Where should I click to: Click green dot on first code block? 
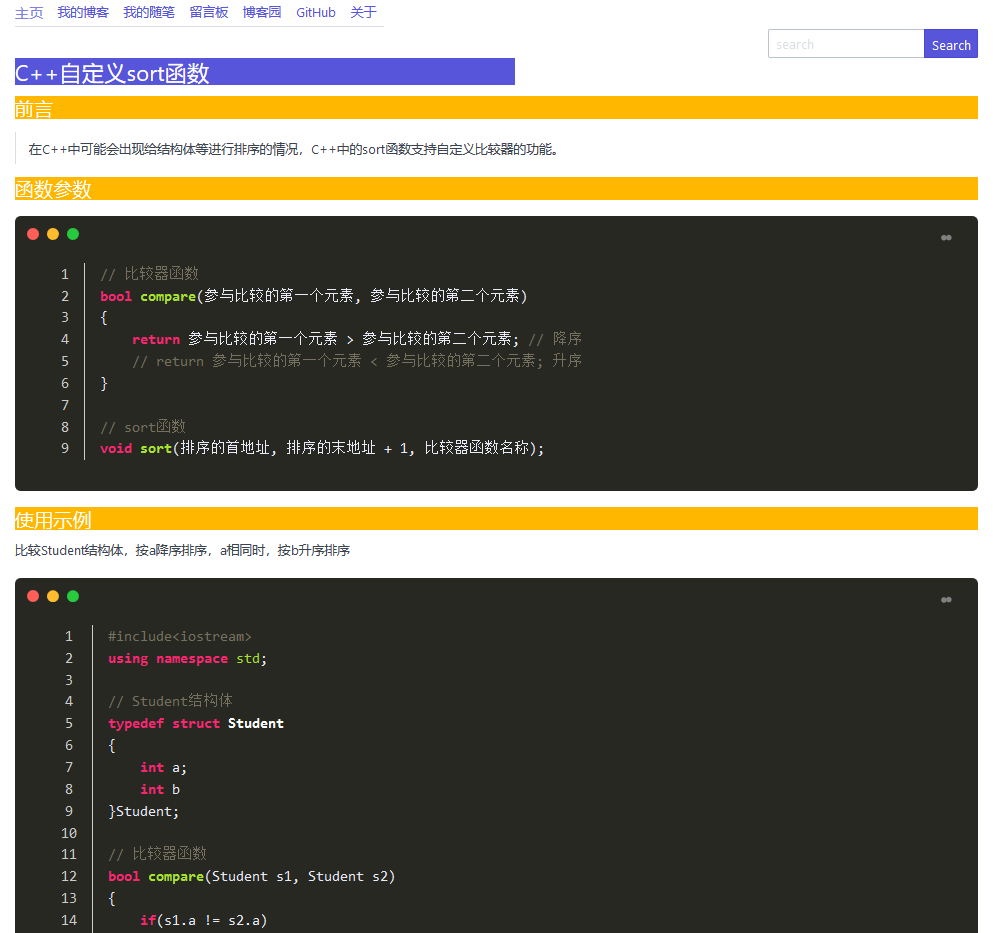(x=73, y=234)
